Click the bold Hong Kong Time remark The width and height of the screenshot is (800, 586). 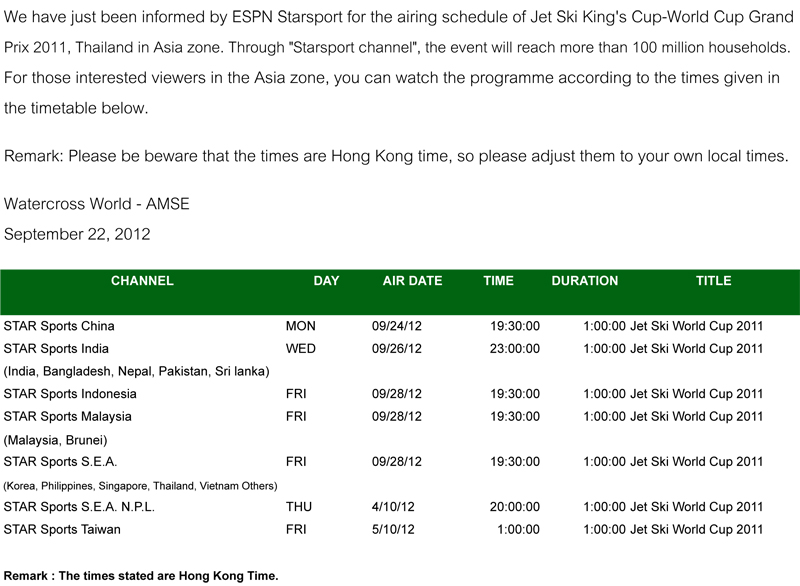coord(141,576)
